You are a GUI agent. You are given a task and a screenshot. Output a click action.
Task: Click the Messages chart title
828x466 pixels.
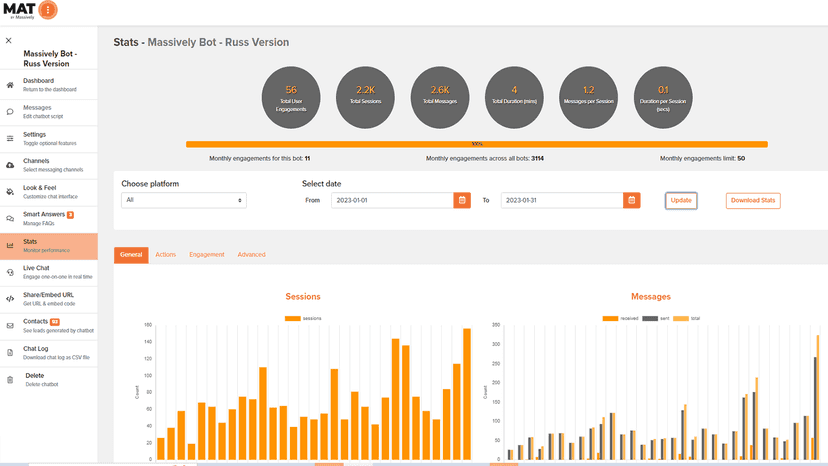651,296
